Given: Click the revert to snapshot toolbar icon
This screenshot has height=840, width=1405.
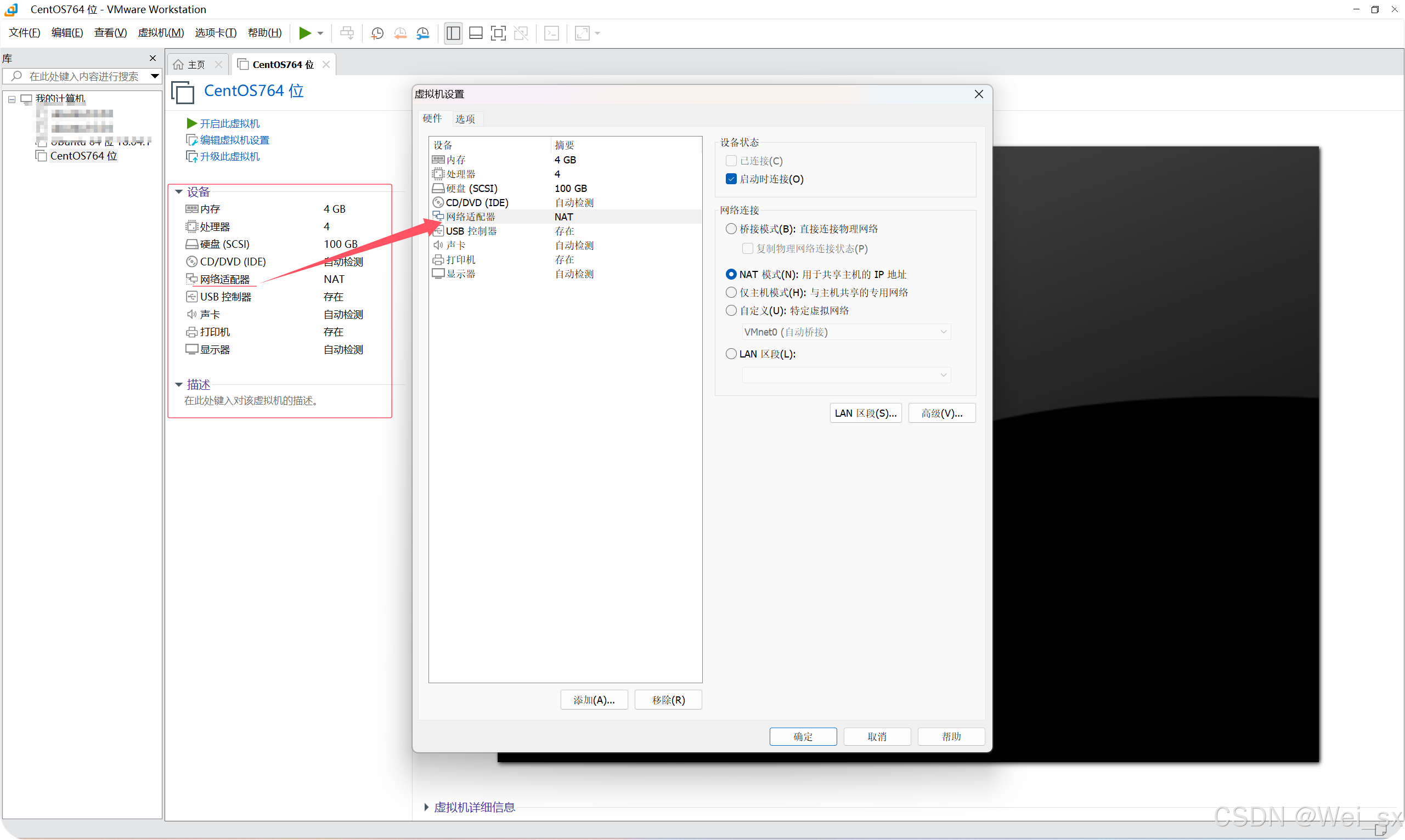Looking at the screenshot, I should pos(400,33).
